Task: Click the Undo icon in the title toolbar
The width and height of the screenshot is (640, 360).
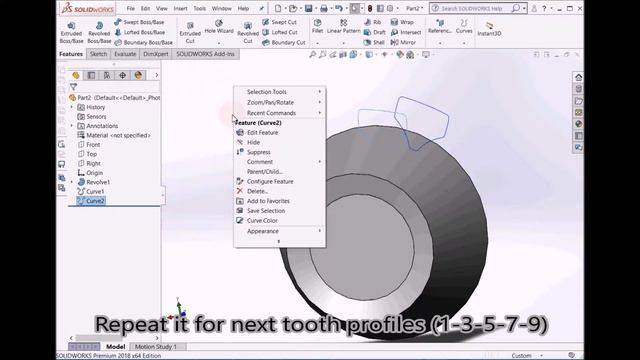Action: pos(338,8)
